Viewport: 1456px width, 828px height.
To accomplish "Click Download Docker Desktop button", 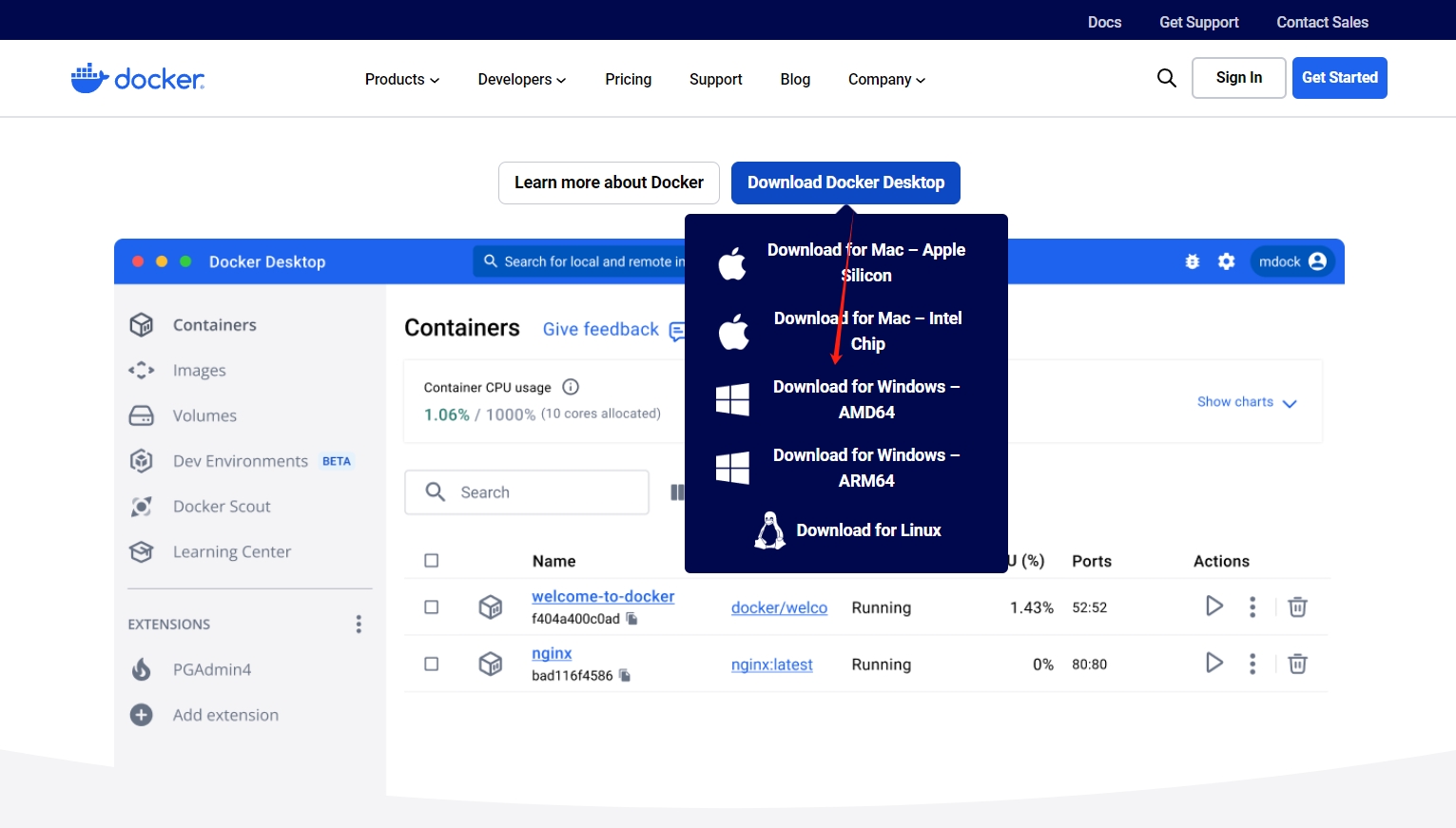I will [x=845, y=183].
